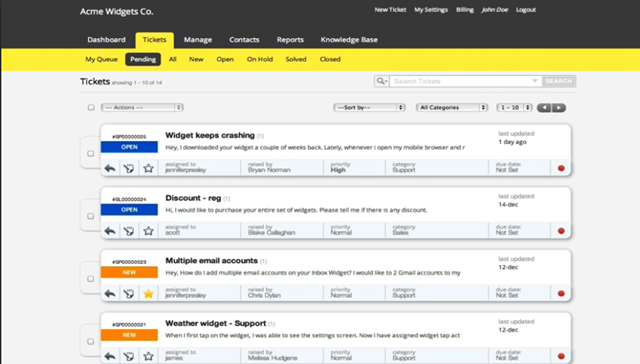Click the OPEN status badge on the Widget keeps crashing ticket
The height and width of the screenshot is (364, 640).
tap(129, 147)
